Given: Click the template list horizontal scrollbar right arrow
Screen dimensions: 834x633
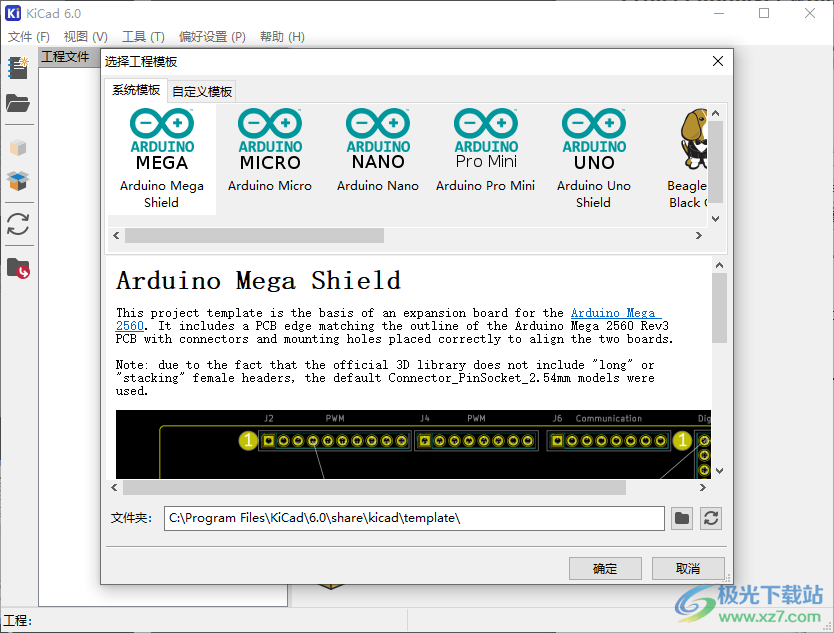Looking at the screenshot, I should pos(700,236).
